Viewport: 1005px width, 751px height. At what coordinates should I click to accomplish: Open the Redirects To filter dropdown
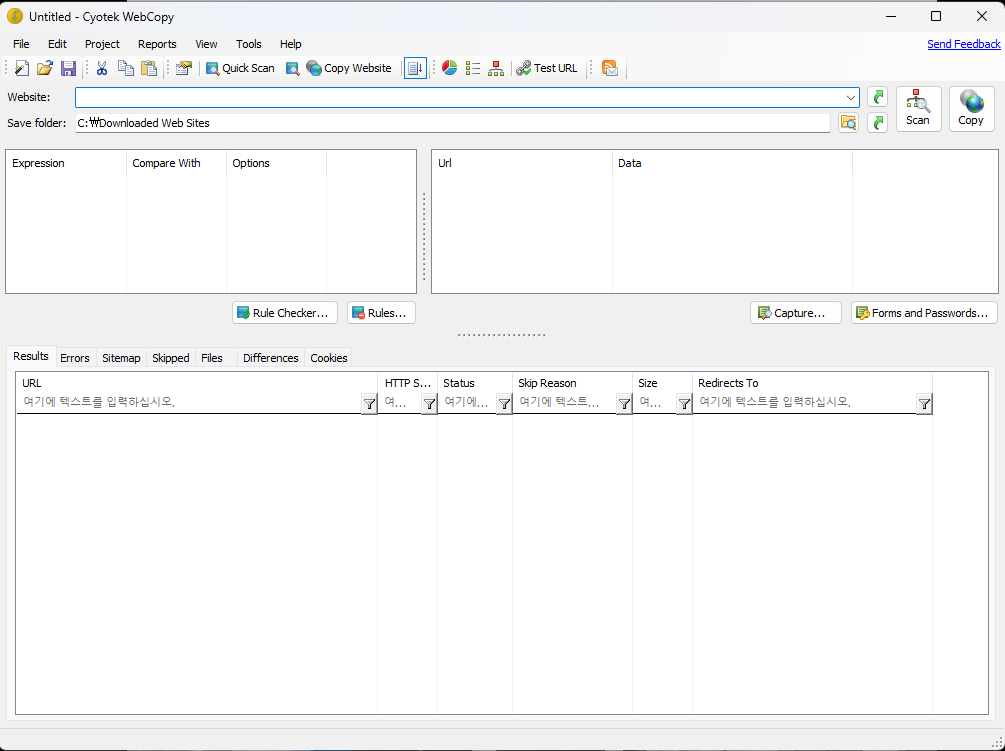pyautogui.click(x=924, y=403)
